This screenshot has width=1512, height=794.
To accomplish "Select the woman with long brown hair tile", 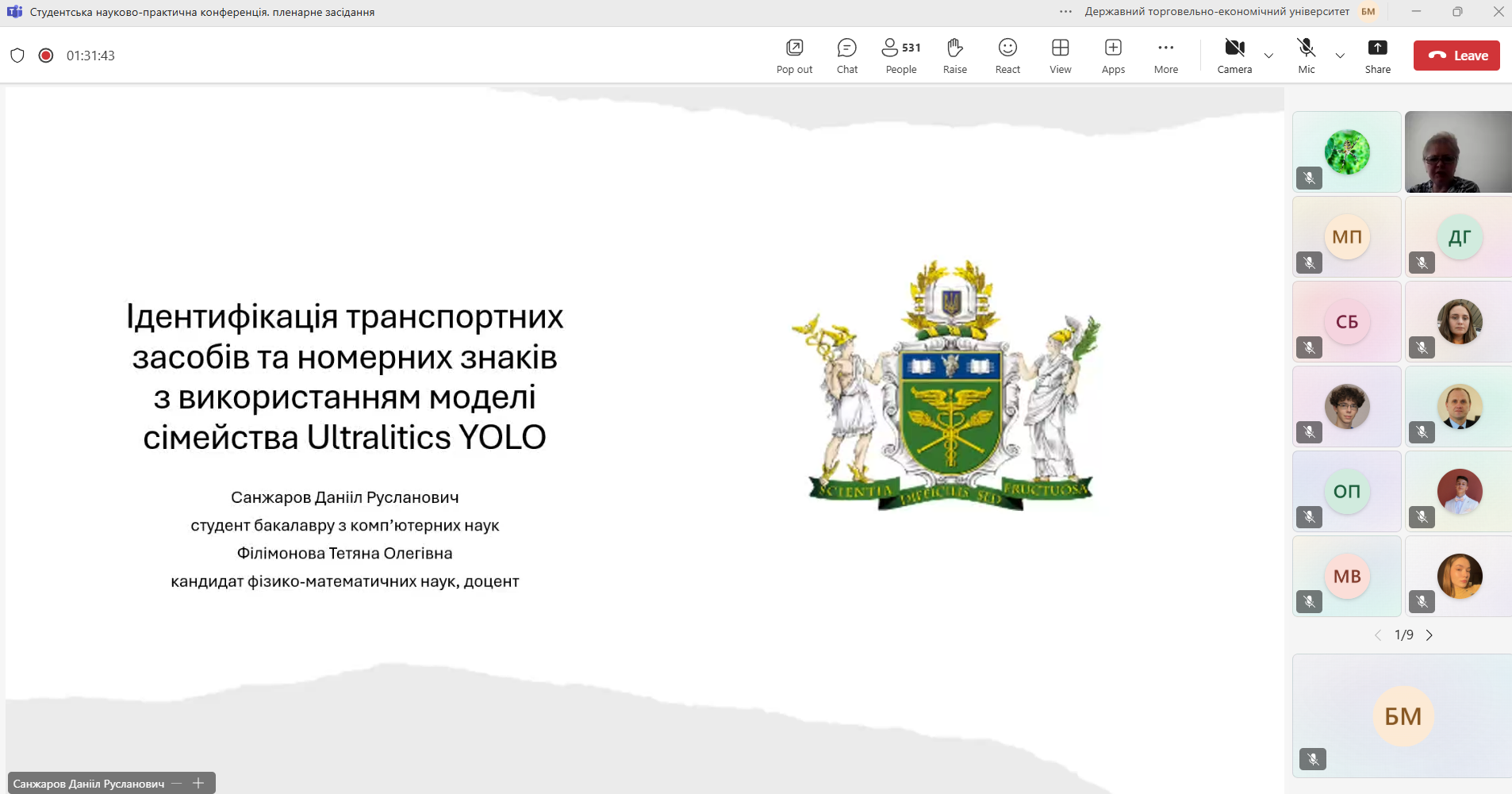I will pyautogui.click(x=1459, y=321).
